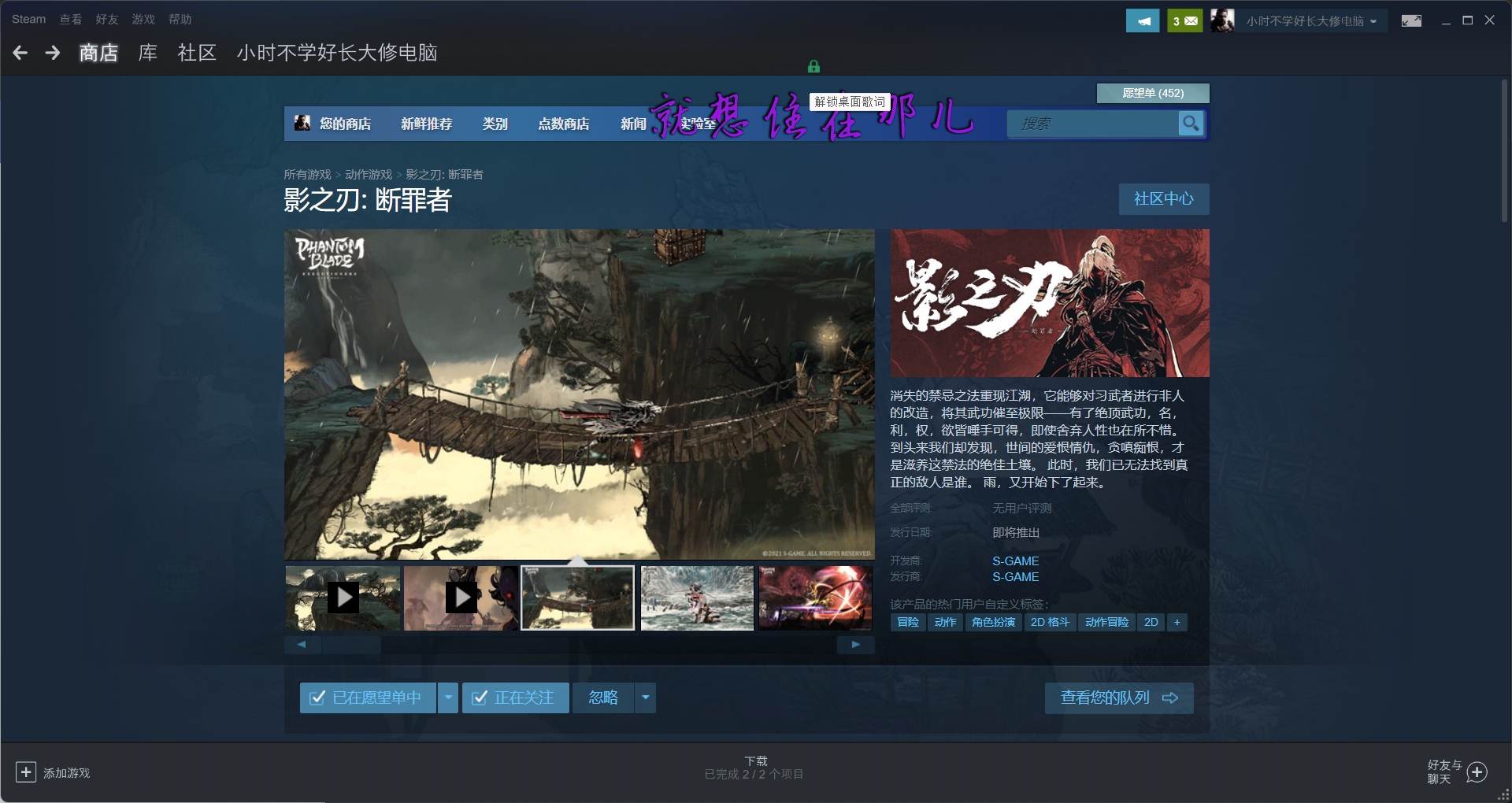Go back with the left arrow
The height and width of the screenshot is (803, 1512).
pyautogui.click(x=20, y=53)
